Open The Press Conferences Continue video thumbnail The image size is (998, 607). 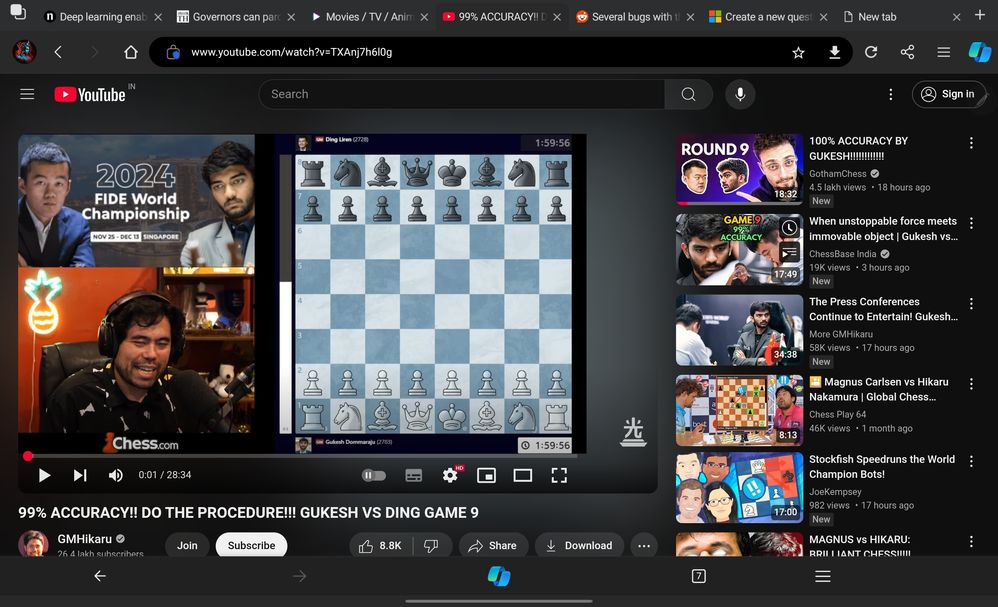click(739, 330)
